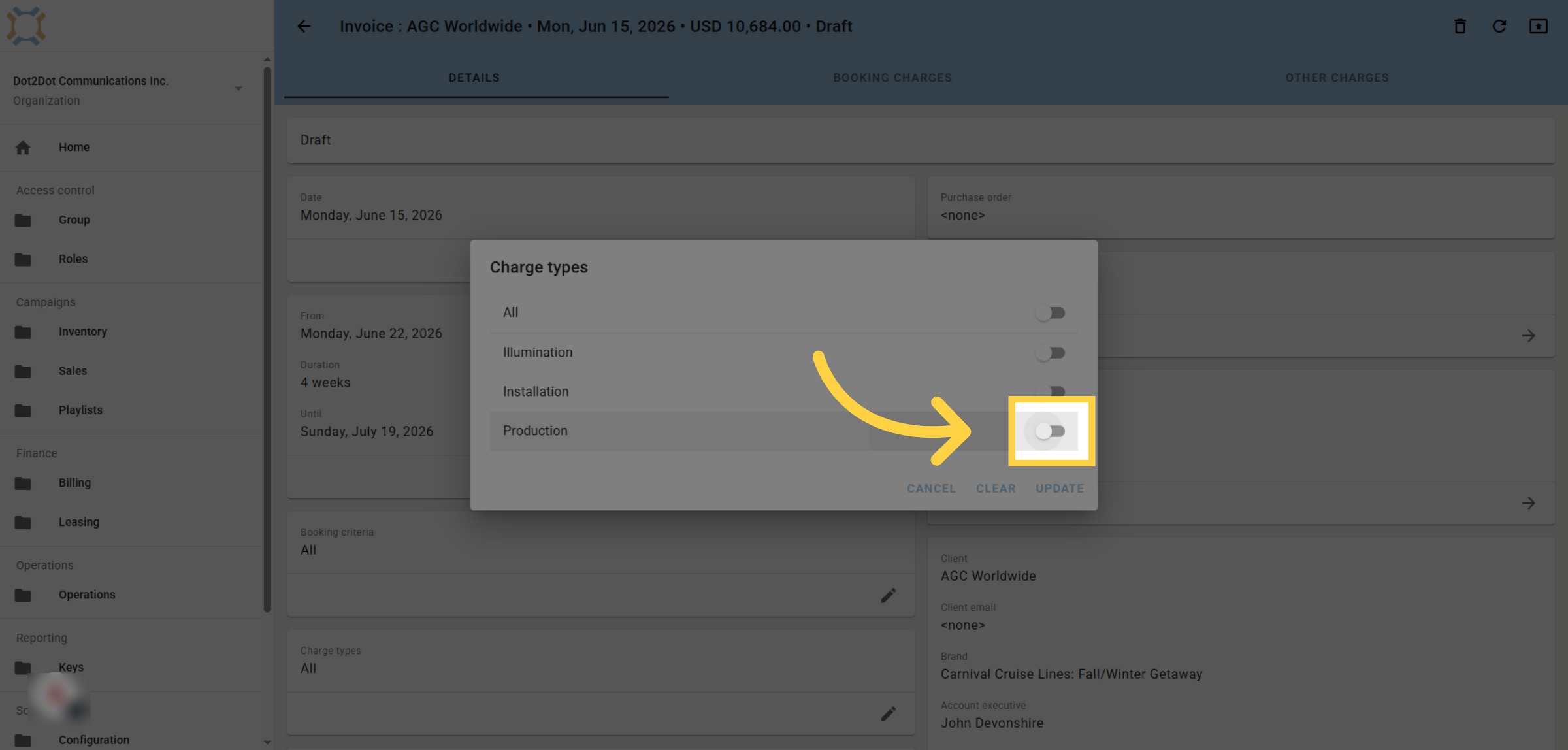Click the Production row label
1568x750 pixels.
[535, 431]
